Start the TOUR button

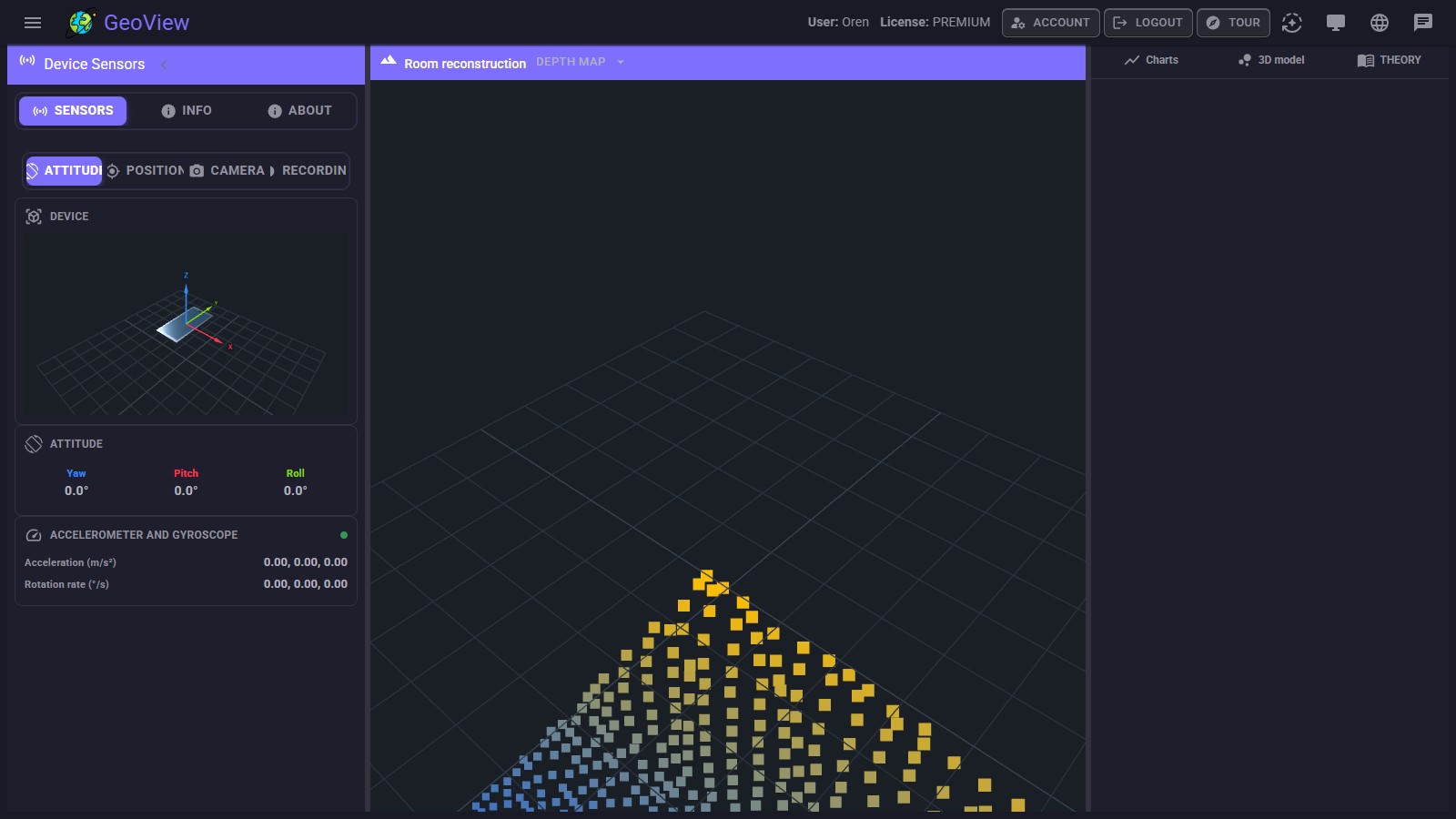click(1233, 23)
